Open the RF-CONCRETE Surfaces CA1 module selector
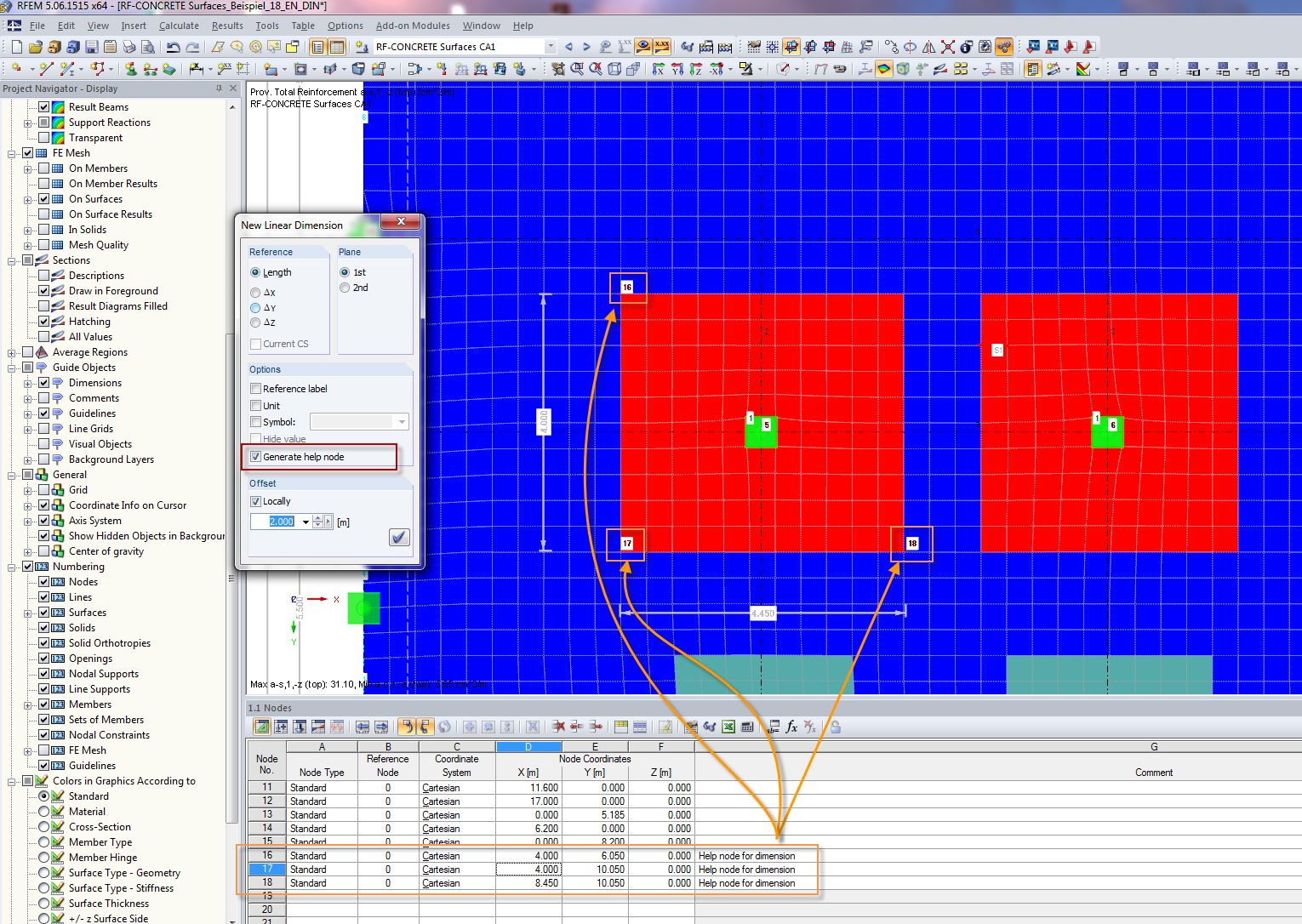Viewport: 1302px width, 924px height. point(552,46)
